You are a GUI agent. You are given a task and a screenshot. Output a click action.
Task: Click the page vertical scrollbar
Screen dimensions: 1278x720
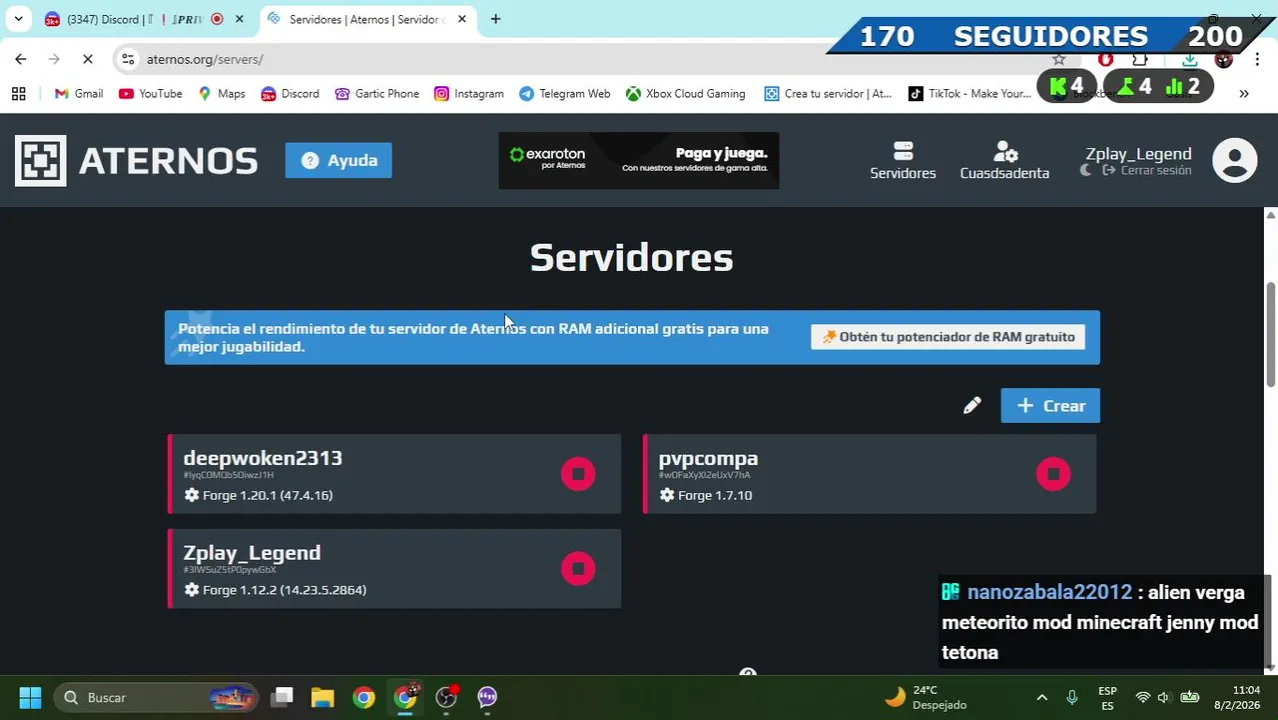(1271, 334)
